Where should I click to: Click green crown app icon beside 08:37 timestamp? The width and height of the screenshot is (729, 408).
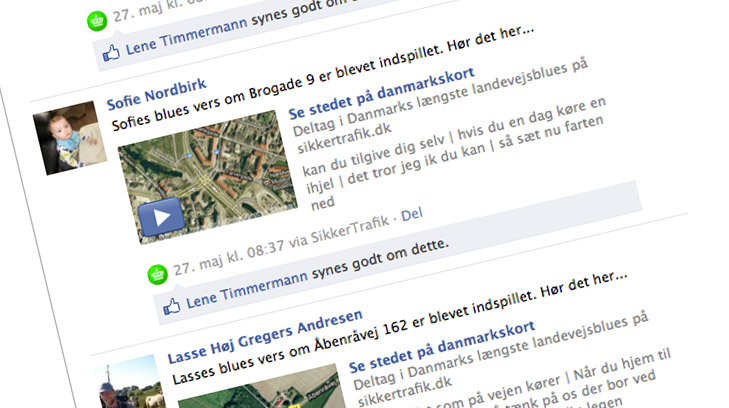point(158,274)
